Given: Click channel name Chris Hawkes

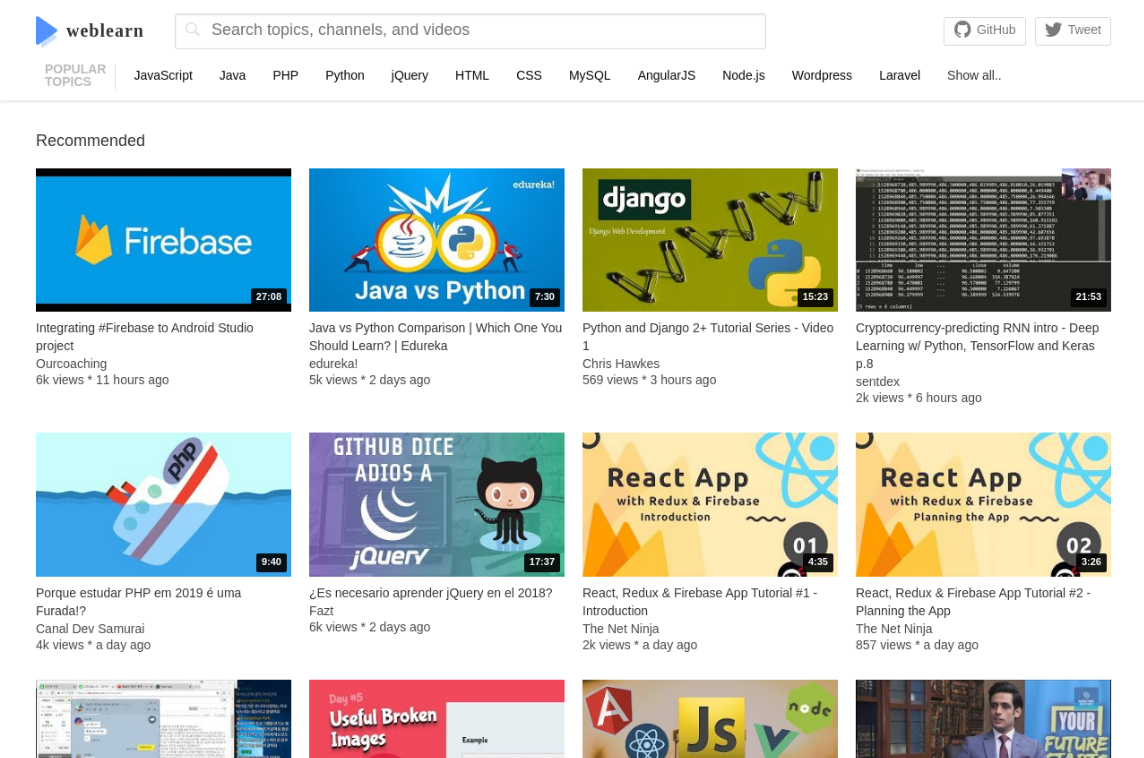Looking at the screenshot, I should point(621,363).
